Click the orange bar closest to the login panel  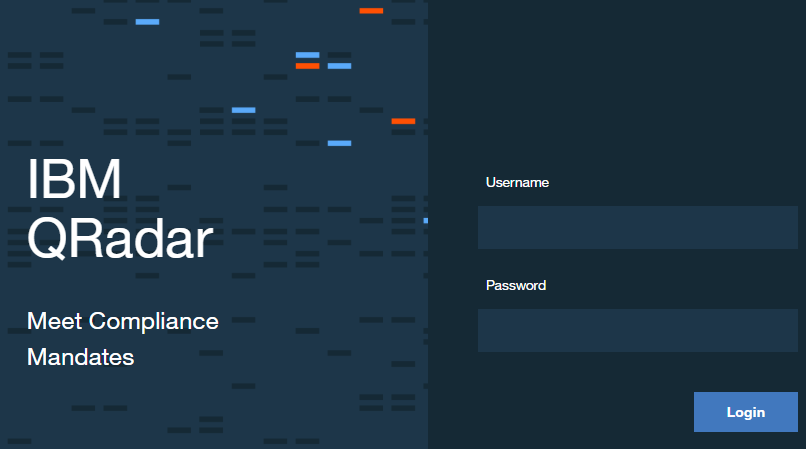pos(403,121)
